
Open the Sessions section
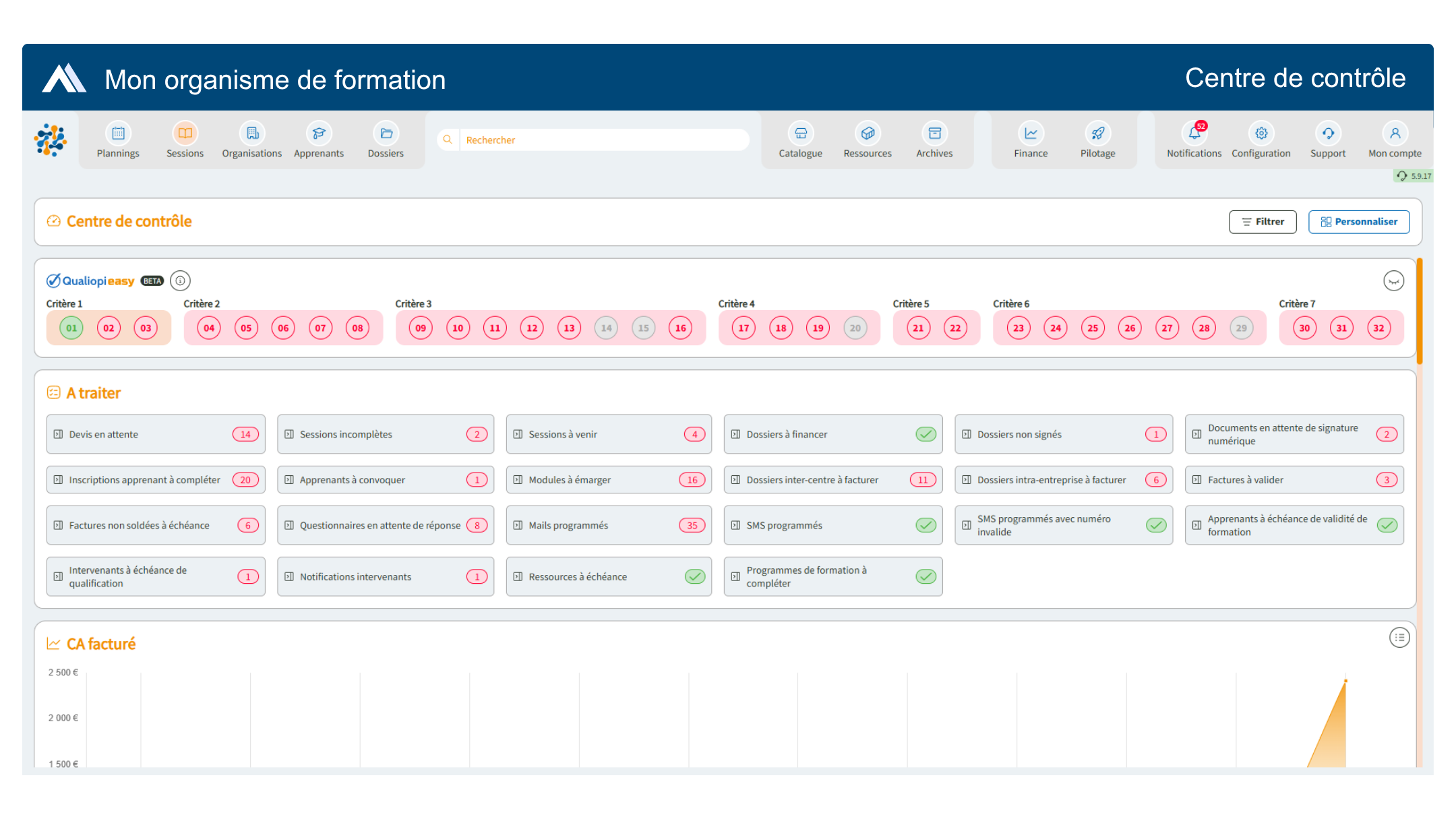coord(185,140)
